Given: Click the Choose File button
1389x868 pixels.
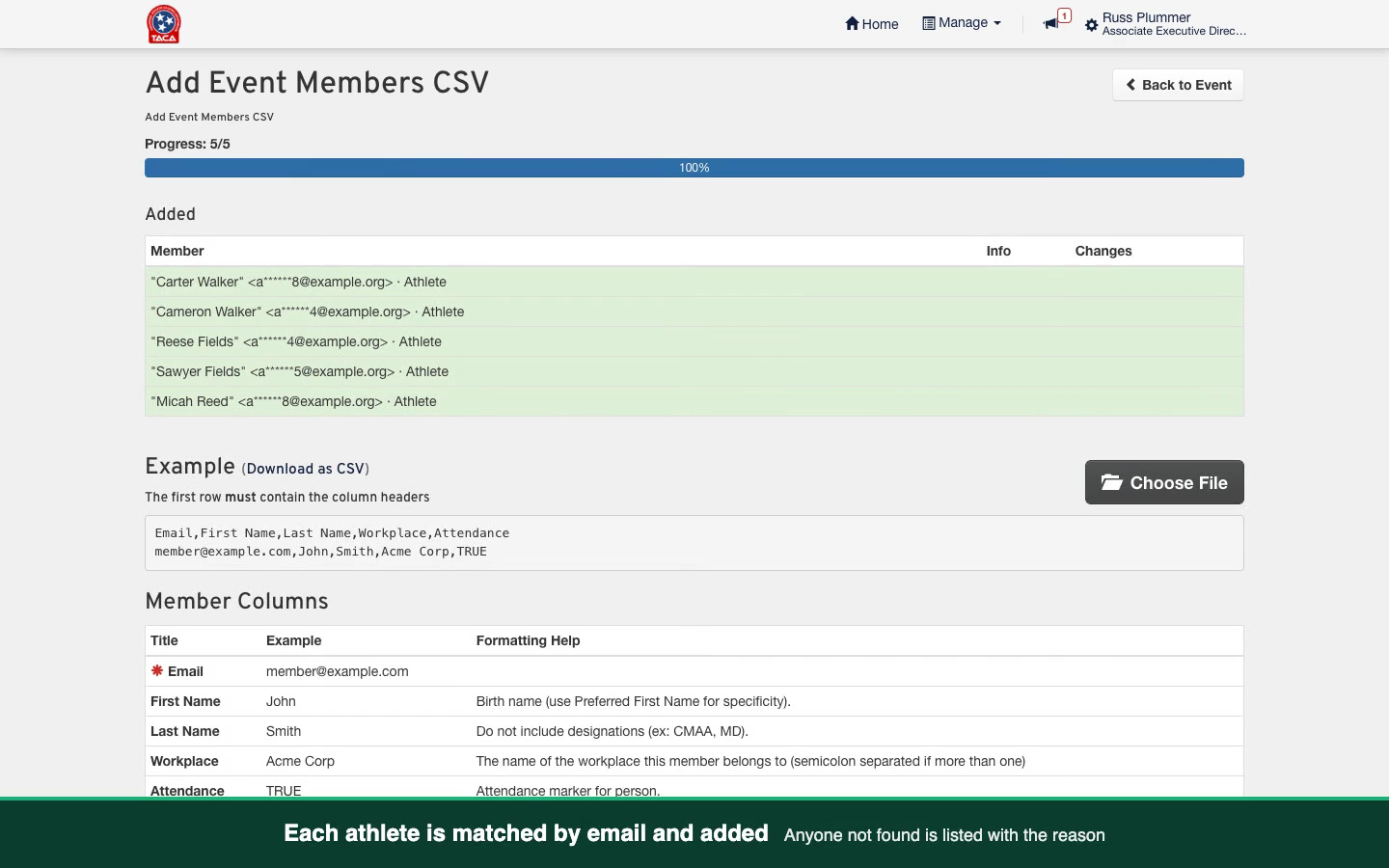Looking at the screenshot, I should (1164, 482).
